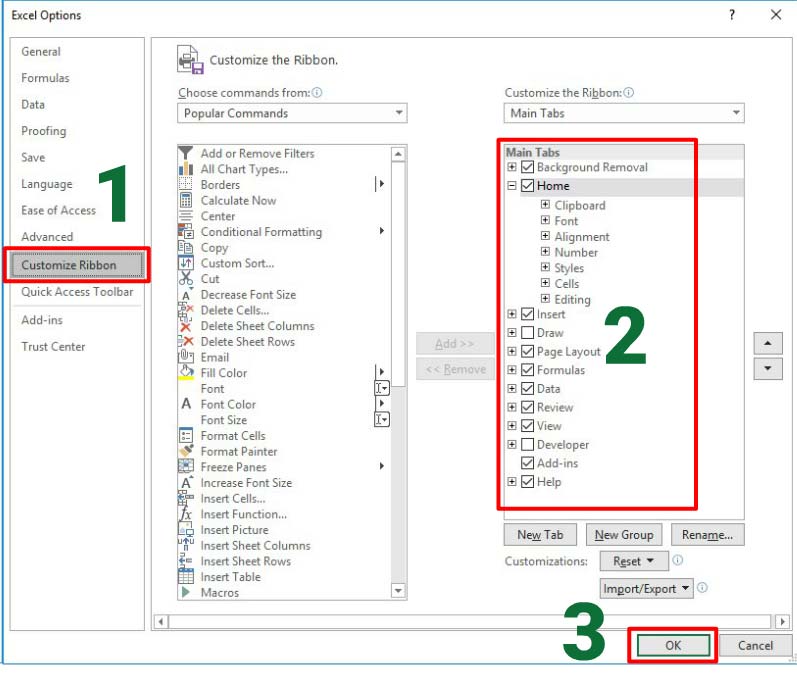Enable the Draw tab checkbox
Viewport: 797px width, 682px height.
527,333
